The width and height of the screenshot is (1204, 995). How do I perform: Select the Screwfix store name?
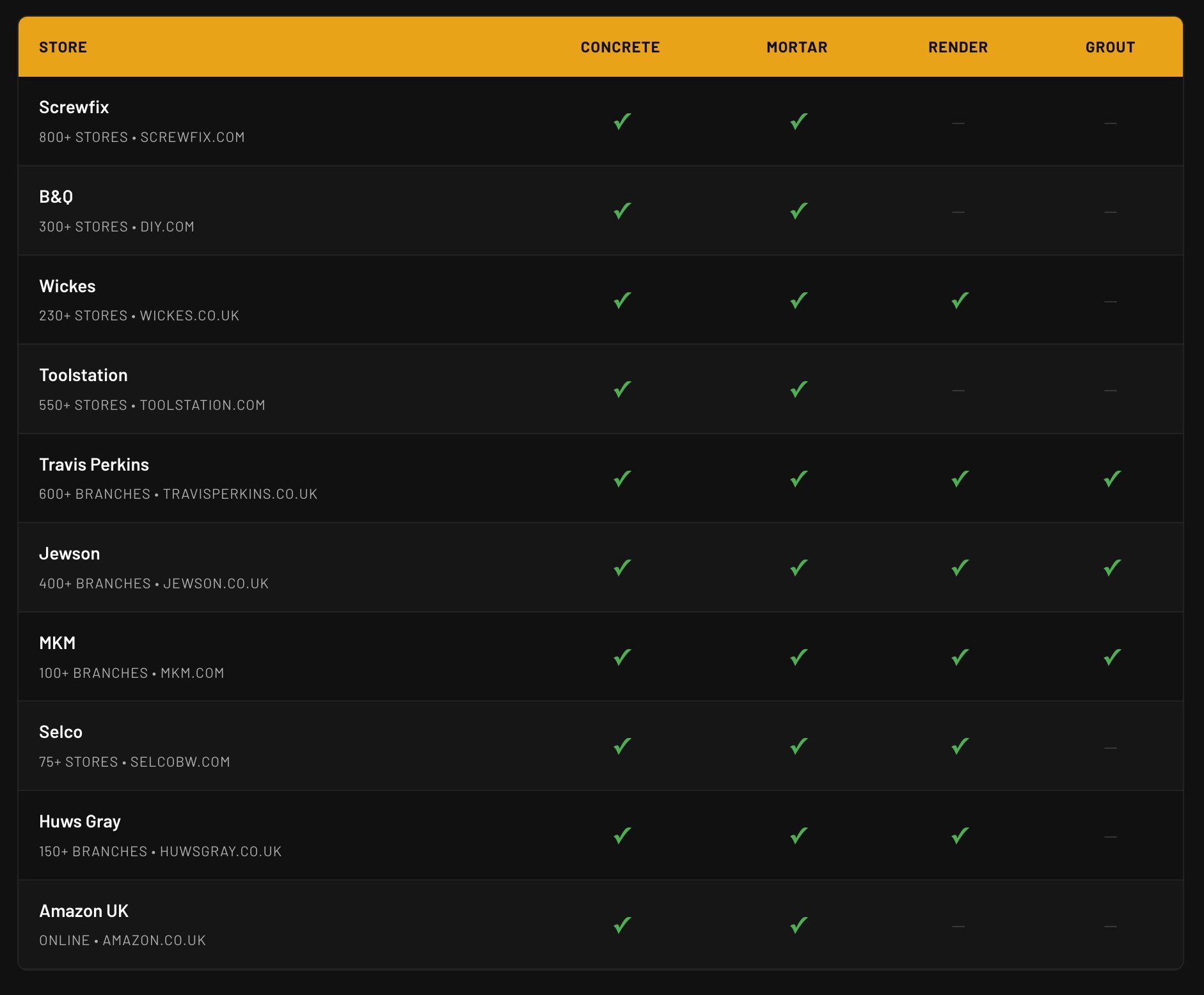[74, 107]
